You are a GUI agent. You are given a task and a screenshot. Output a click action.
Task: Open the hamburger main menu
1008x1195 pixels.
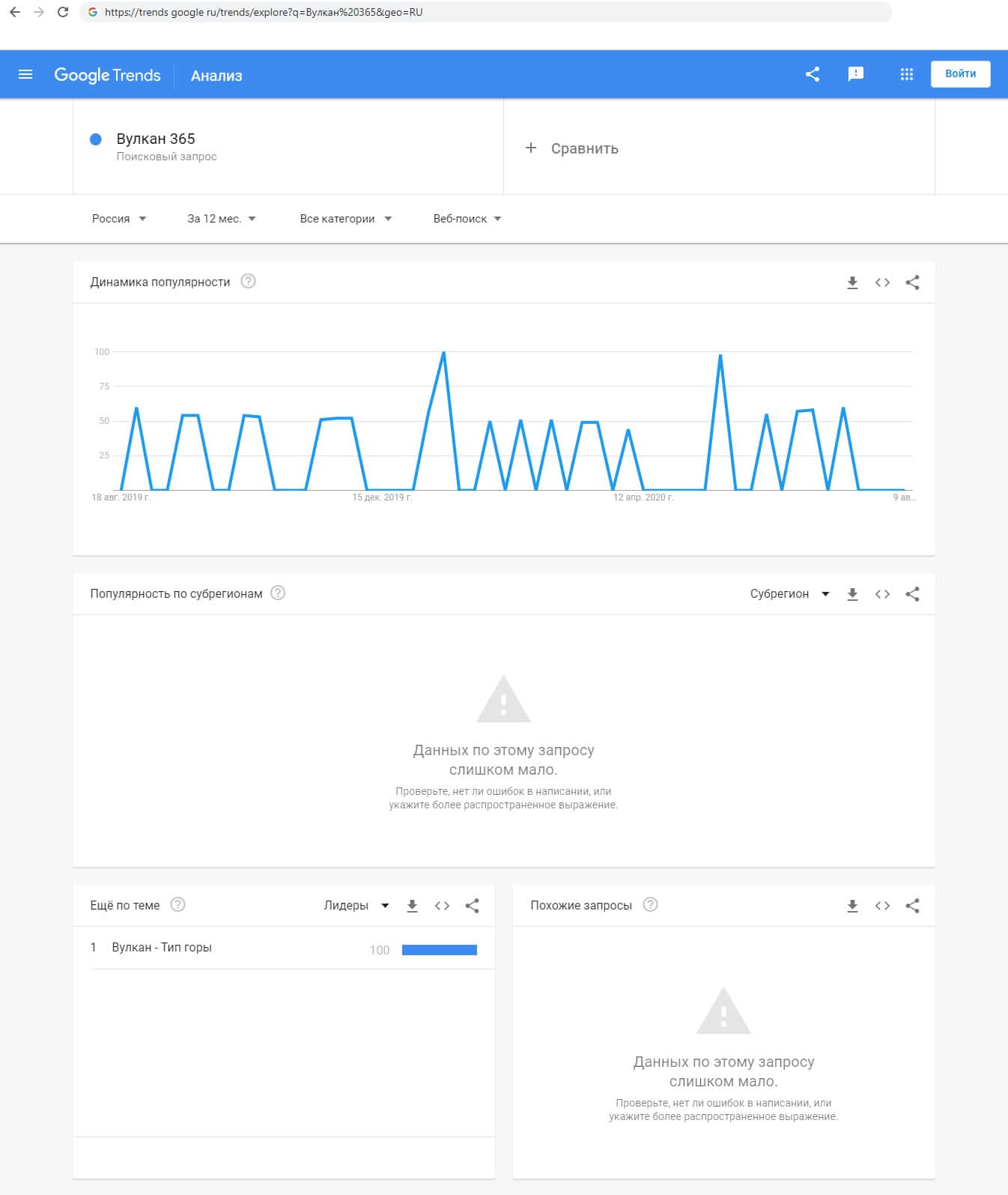(x=25, y=74)
